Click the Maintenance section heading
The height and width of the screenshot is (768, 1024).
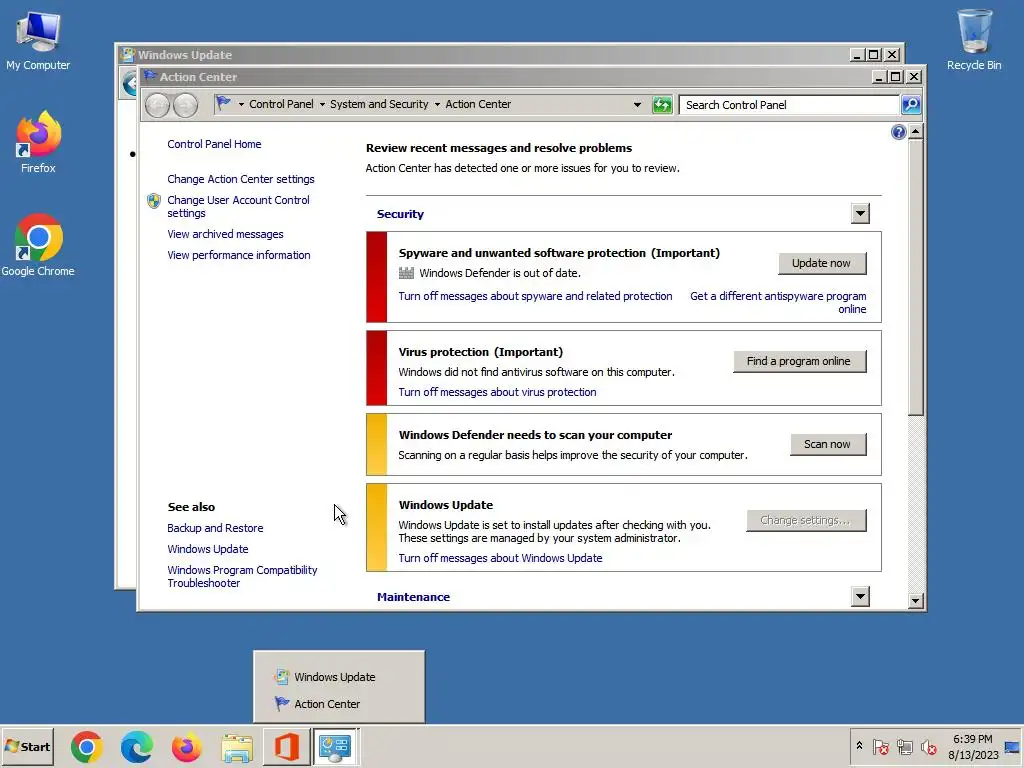point(413,596)
